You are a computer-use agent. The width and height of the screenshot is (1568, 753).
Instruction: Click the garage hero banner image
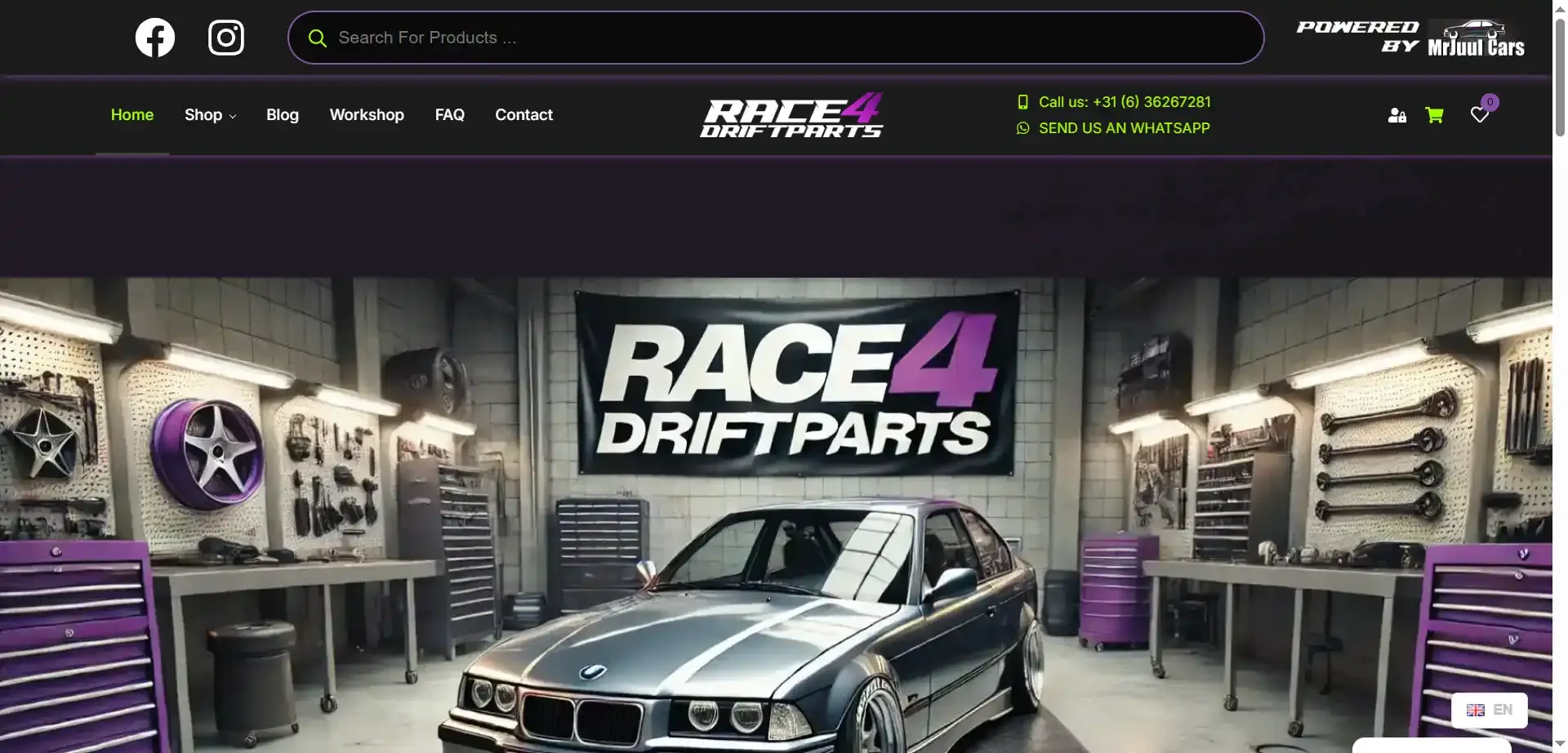776,515
